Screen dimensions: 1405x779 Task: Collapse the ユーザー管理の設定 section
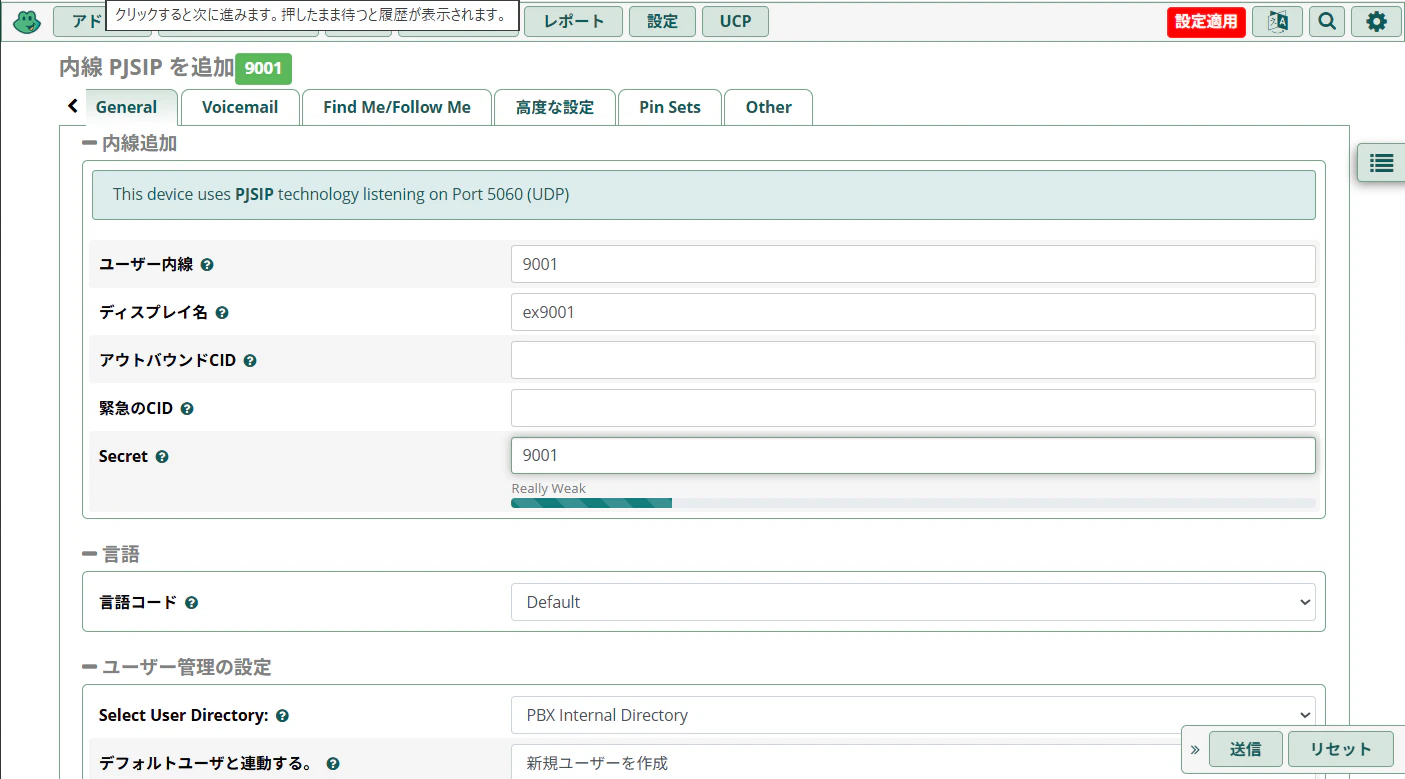pos(90,667)
